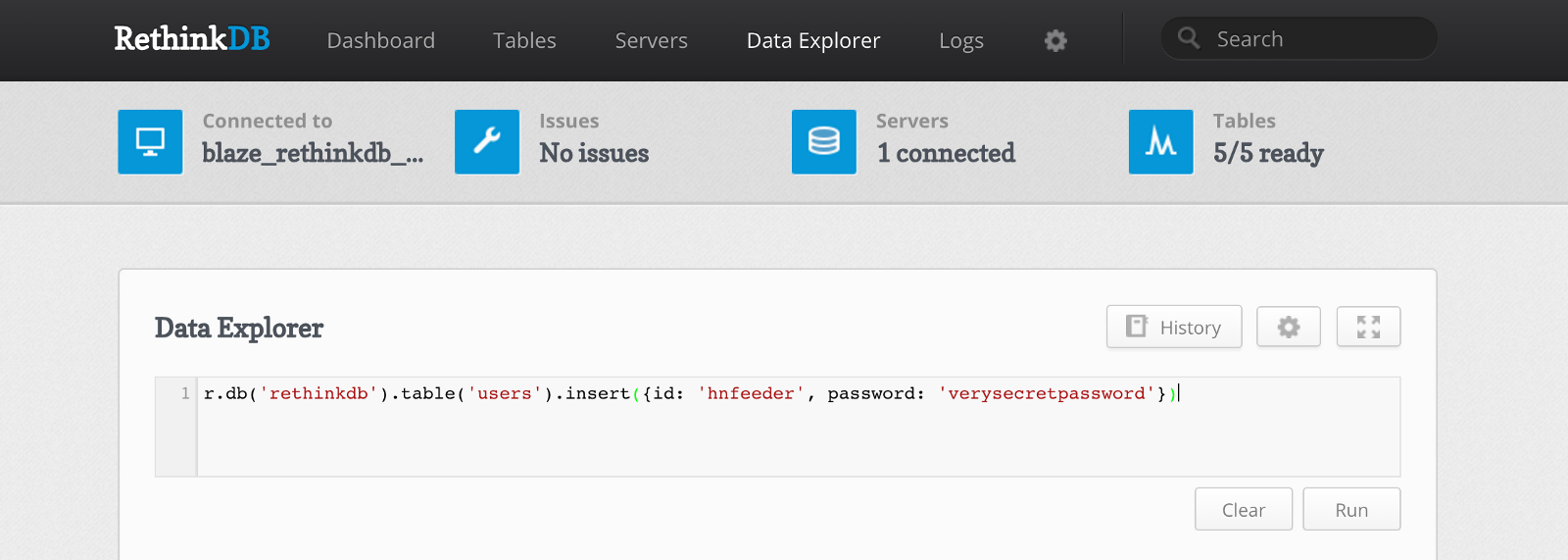The height and width of the screenshot is (560, 1568).
Task: Open the Logs tab
Action: pyautogui.click(x=961, y=40)
